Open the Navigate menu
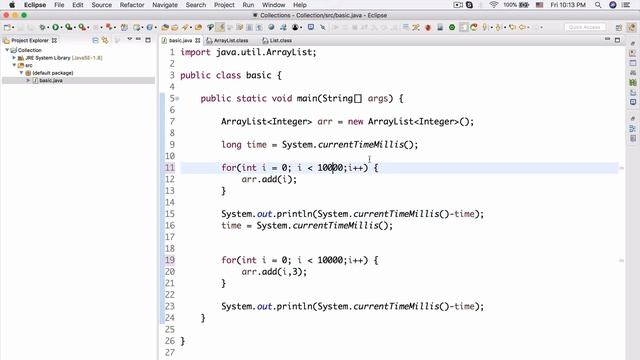 (165, 5)
